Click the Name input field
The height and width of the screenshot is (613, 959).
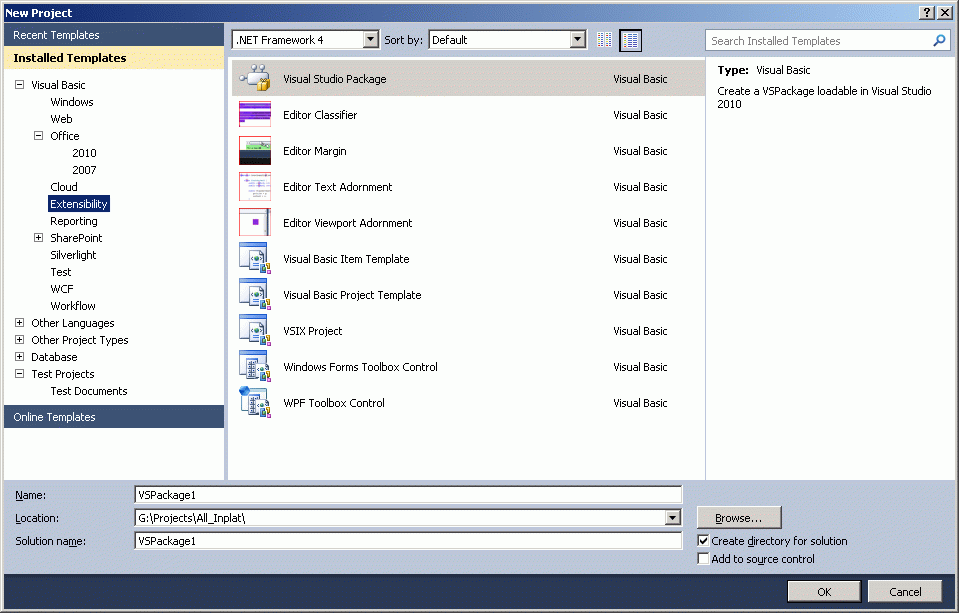pos(408,494)
